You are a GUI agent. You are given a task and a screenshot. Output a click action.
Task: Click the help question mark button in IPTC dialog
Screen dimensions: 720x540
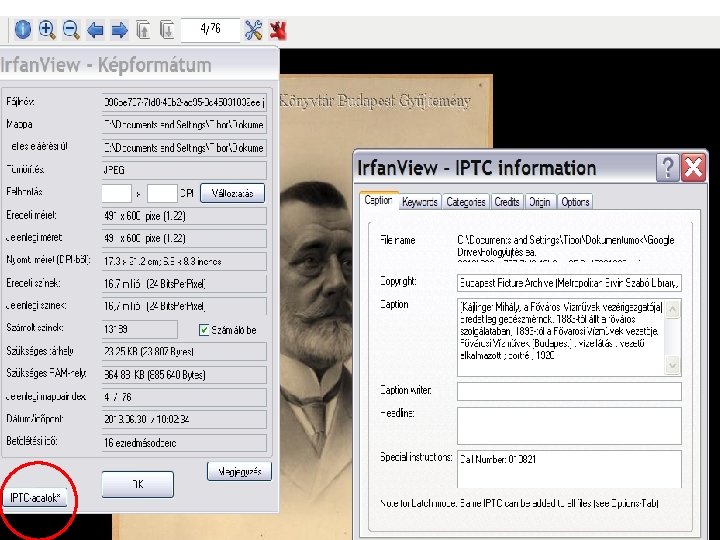[668, 168]
